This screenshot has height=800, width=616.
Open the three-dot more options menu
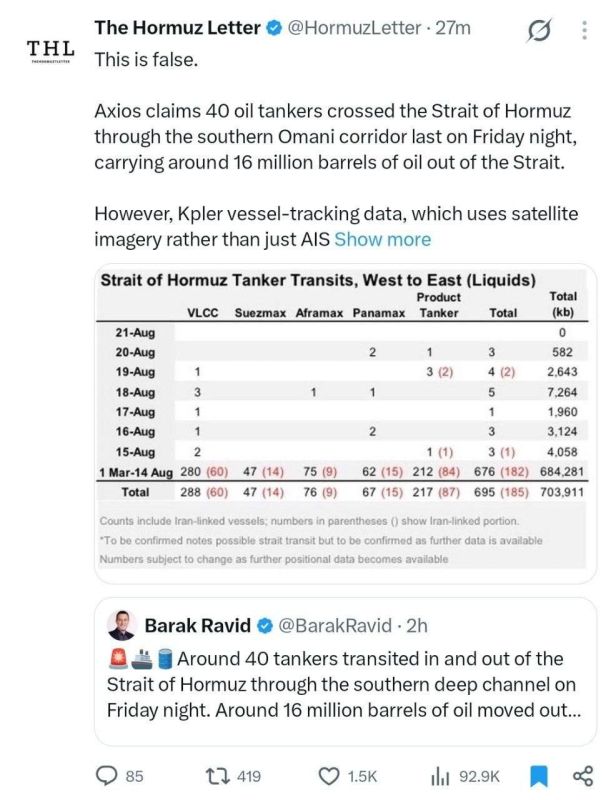click(x=584, y=30)
